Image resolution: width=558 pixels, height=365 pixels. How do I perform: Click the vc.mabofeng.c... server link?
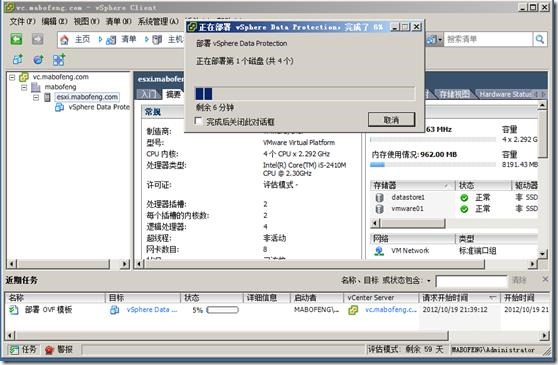tap(391, 310)
